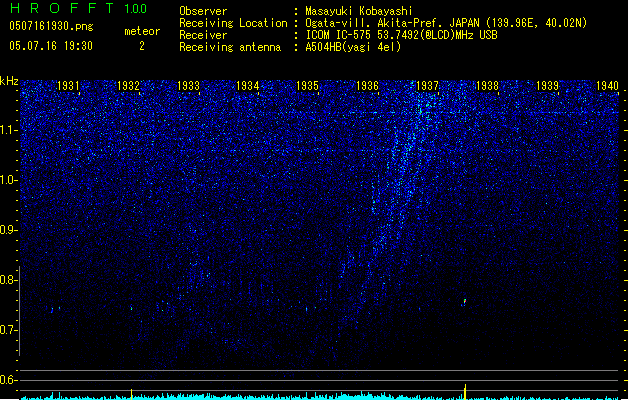Click the 1938 time marker
The height and width of the screenshot is (400, 629).
(487, 86)
